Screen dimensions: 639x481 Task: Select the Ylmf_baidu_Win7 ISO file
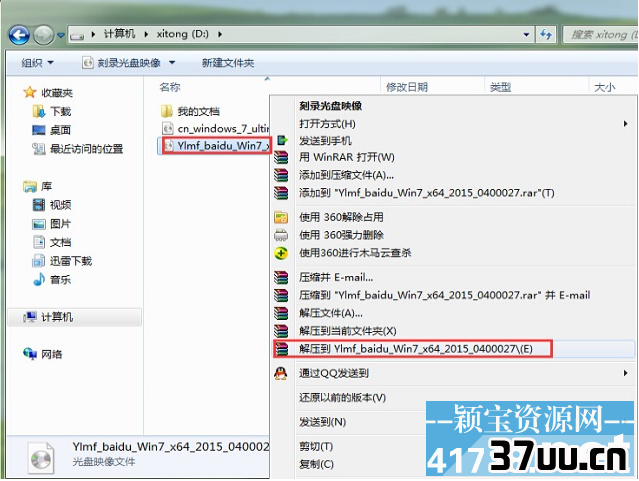point(223,146)
